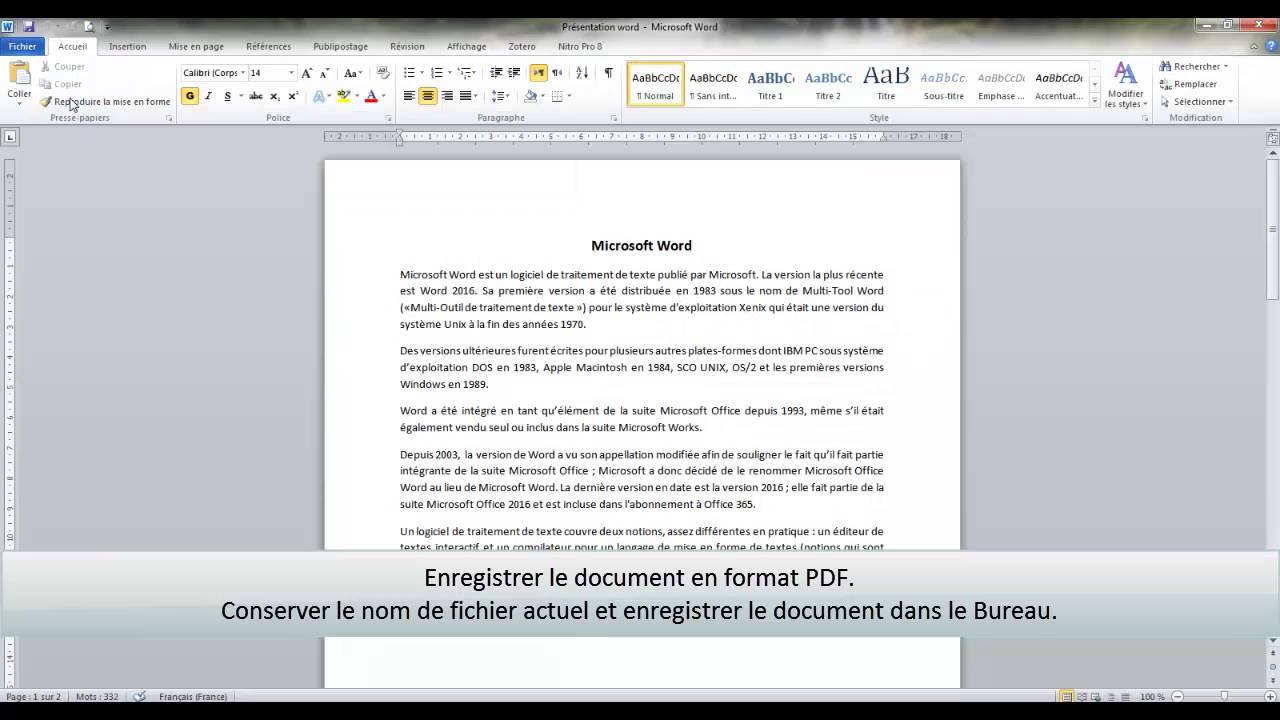The width and height of the screenshot is (1280, 720).
Task: Open Police dialog launcher
Action: [389, 118]
